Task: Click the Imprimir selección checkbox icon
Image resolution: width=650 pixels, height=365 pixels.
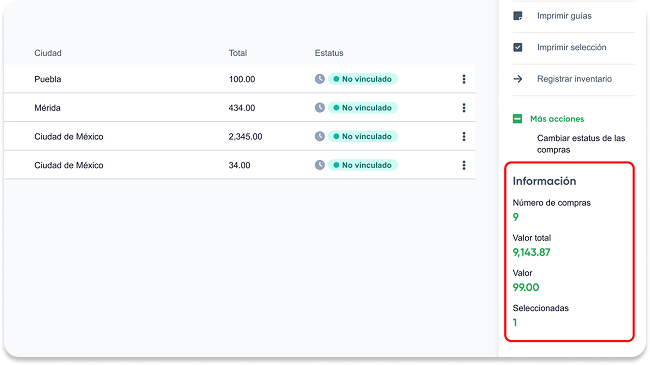Action: click(x=518, y=47)
